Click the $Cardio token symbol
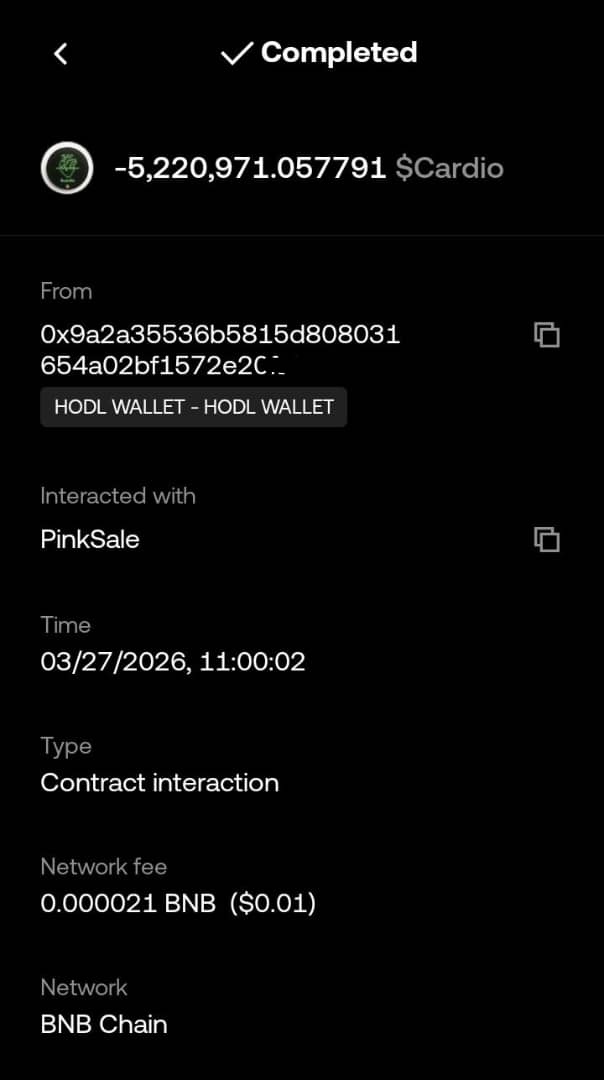This screenshot has height=1080, width=604. pos(449,168)
